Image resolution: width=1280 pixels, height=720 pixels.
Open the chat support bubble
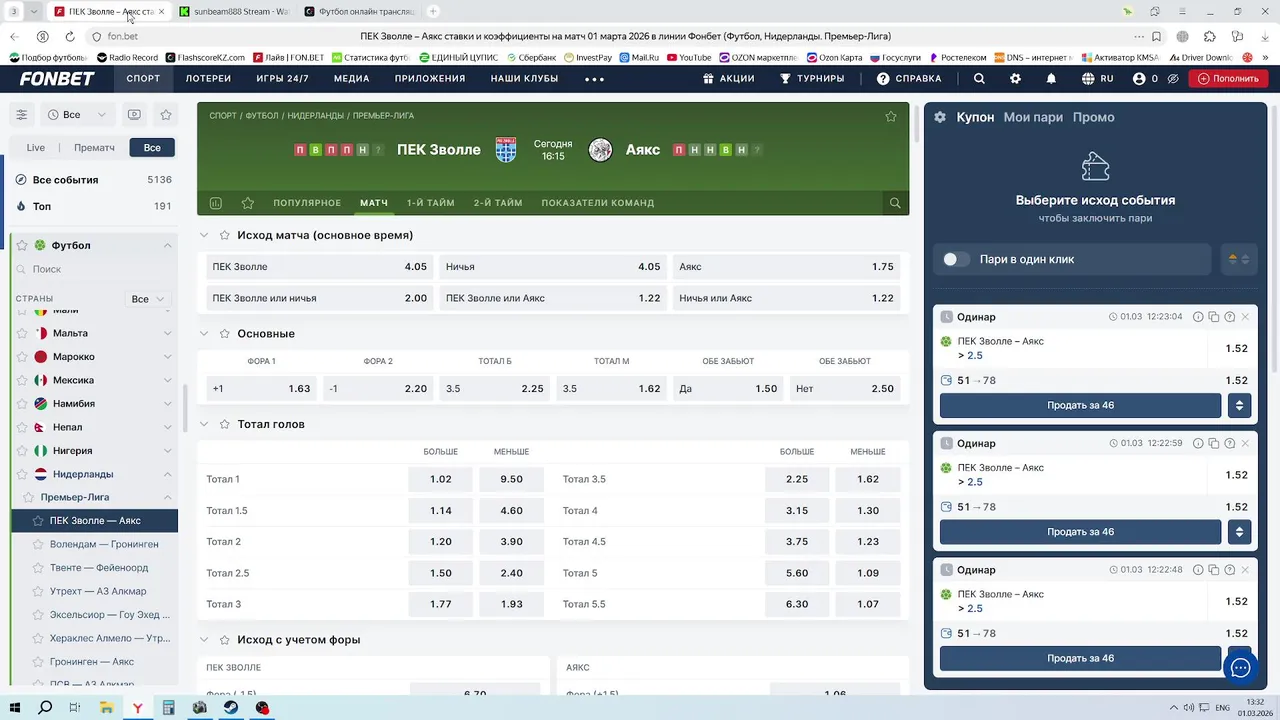[x=1241, y=668]
